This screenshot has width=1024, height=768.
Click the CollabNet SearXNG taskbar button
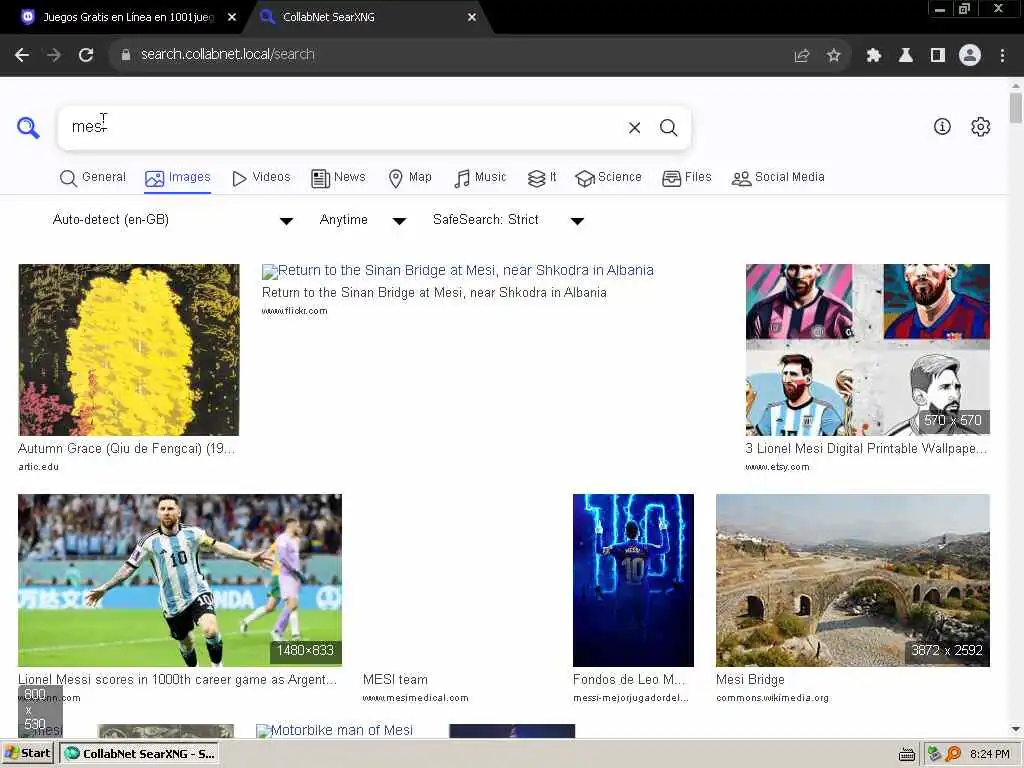point(139,754)
